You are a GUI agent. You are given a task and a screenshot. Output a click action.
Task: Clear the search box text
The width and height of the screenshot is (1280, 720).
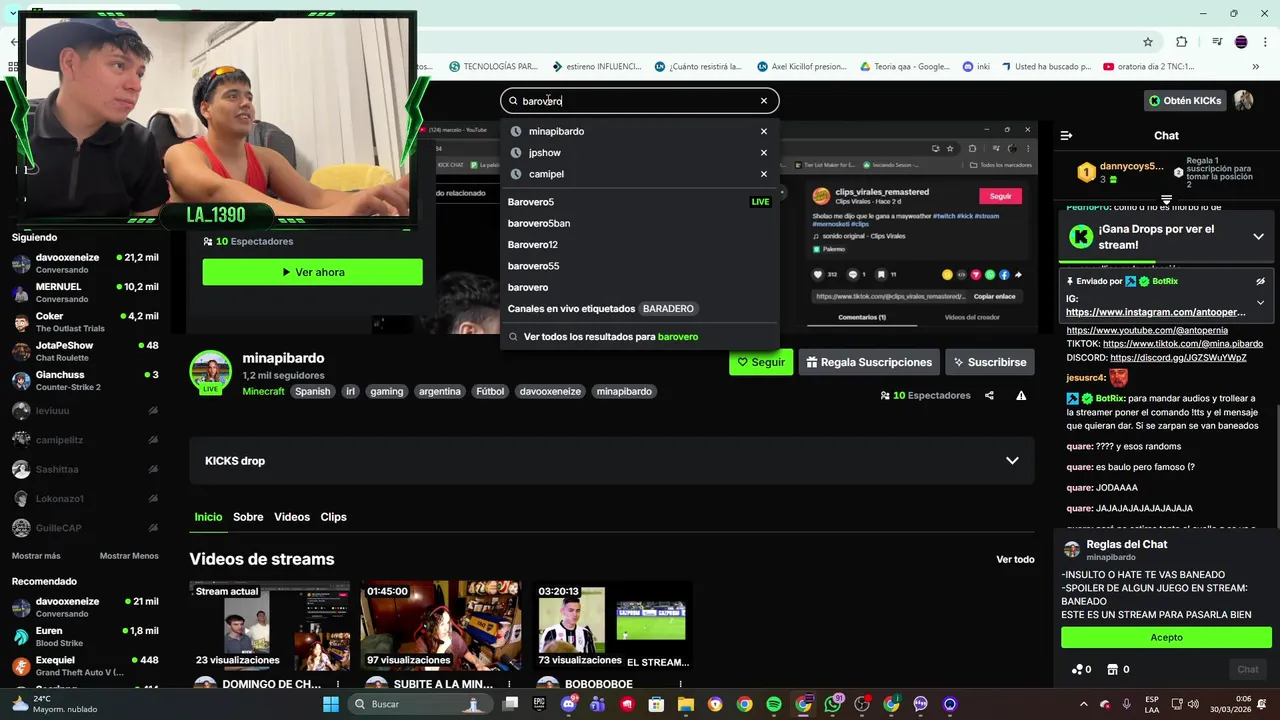point(764,101)
